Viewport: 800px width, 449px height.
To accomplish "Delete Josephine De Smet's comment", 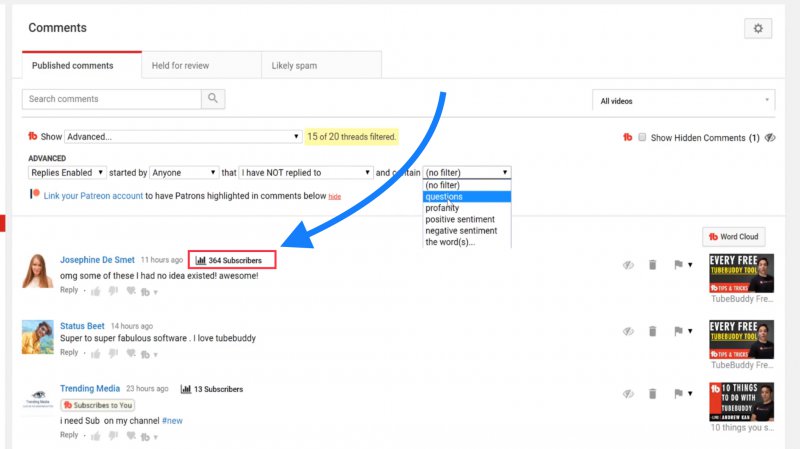I will click(x=652, y=265).
